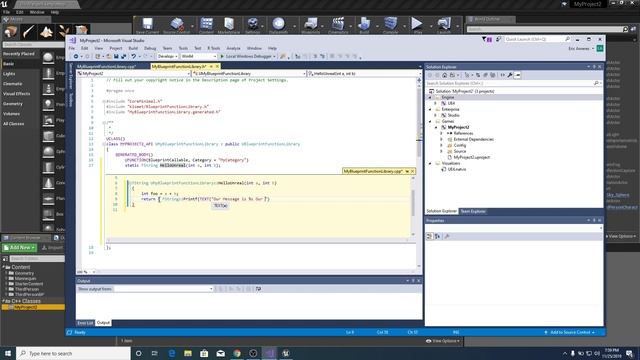Open account dropdown next to user name
Viewport: 640px width, 360px height.
593,49
